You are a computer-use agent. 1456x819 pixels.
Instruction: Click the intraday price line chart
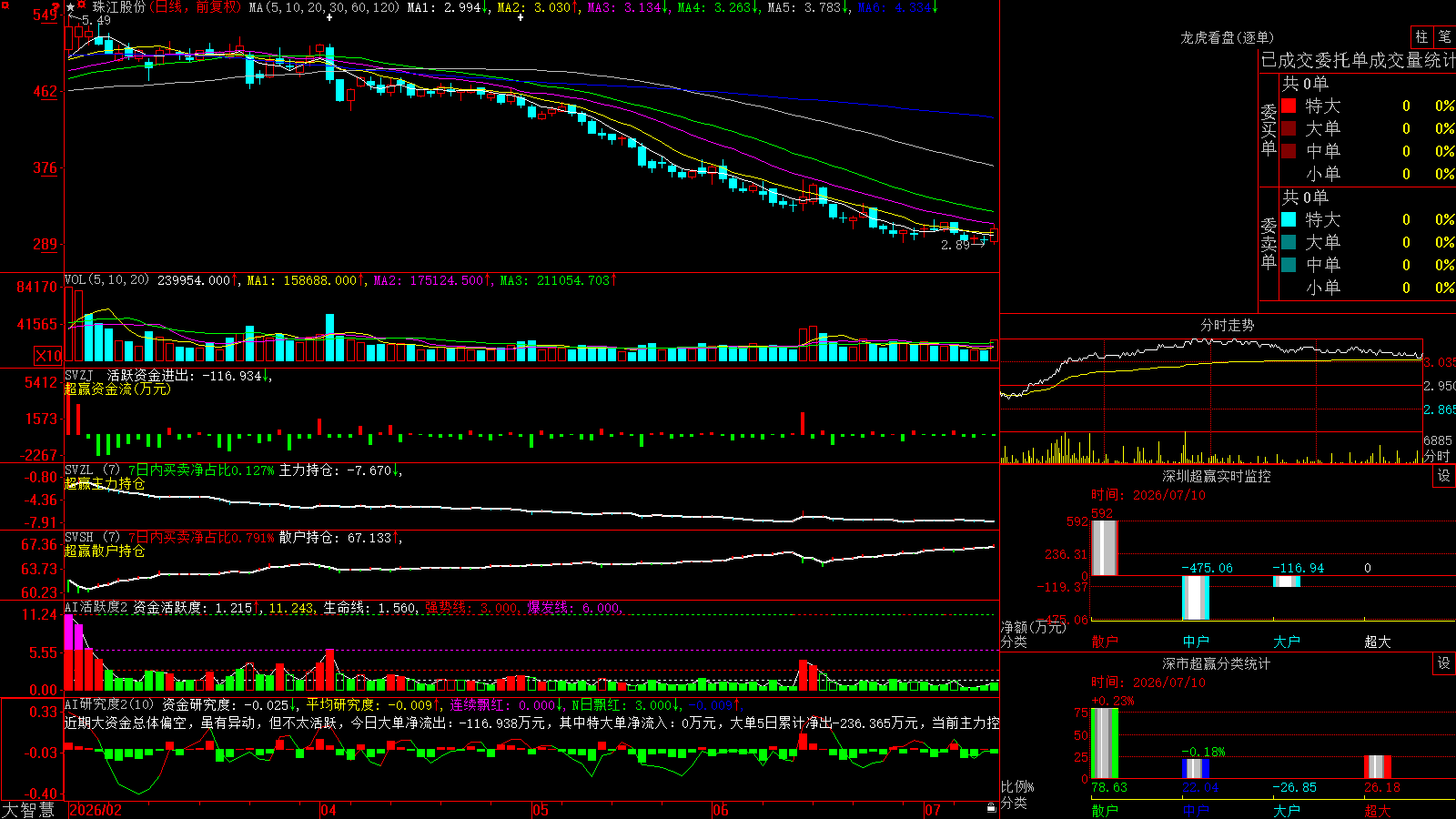[x=1211, y=386]
